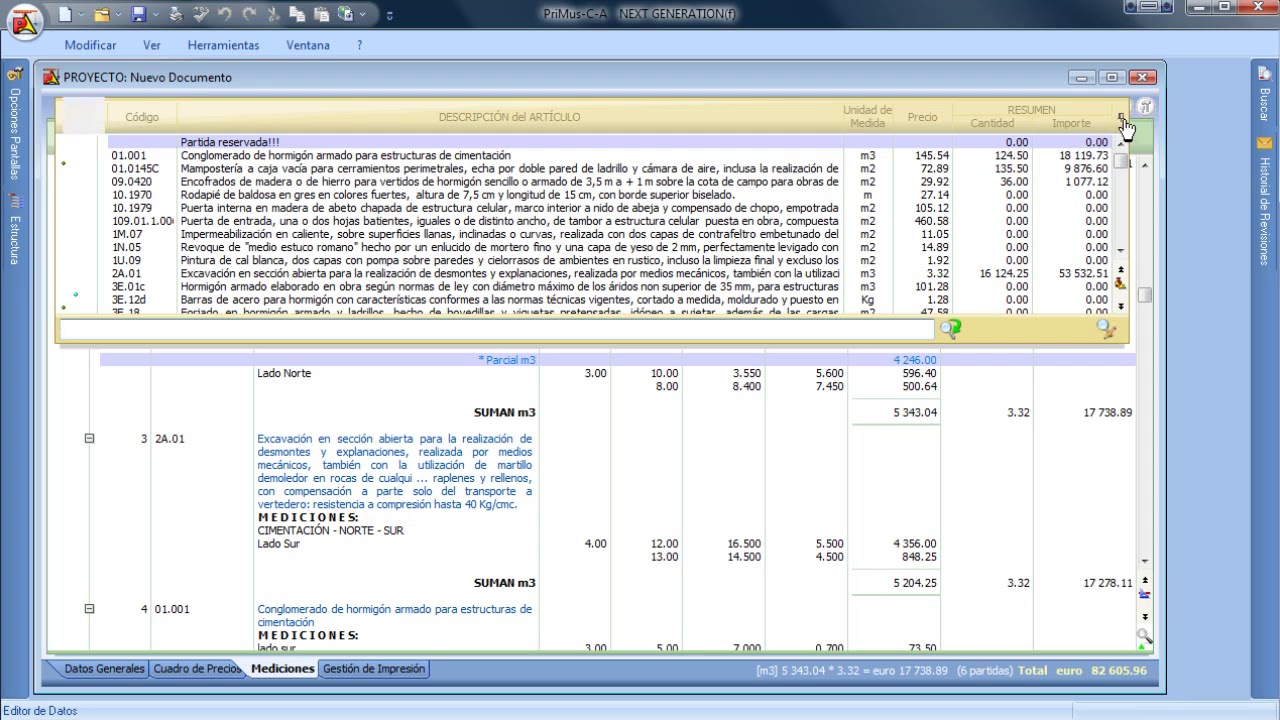Click the open folder toolbar icon
The image size is (1280, 720).
(101, 15)
